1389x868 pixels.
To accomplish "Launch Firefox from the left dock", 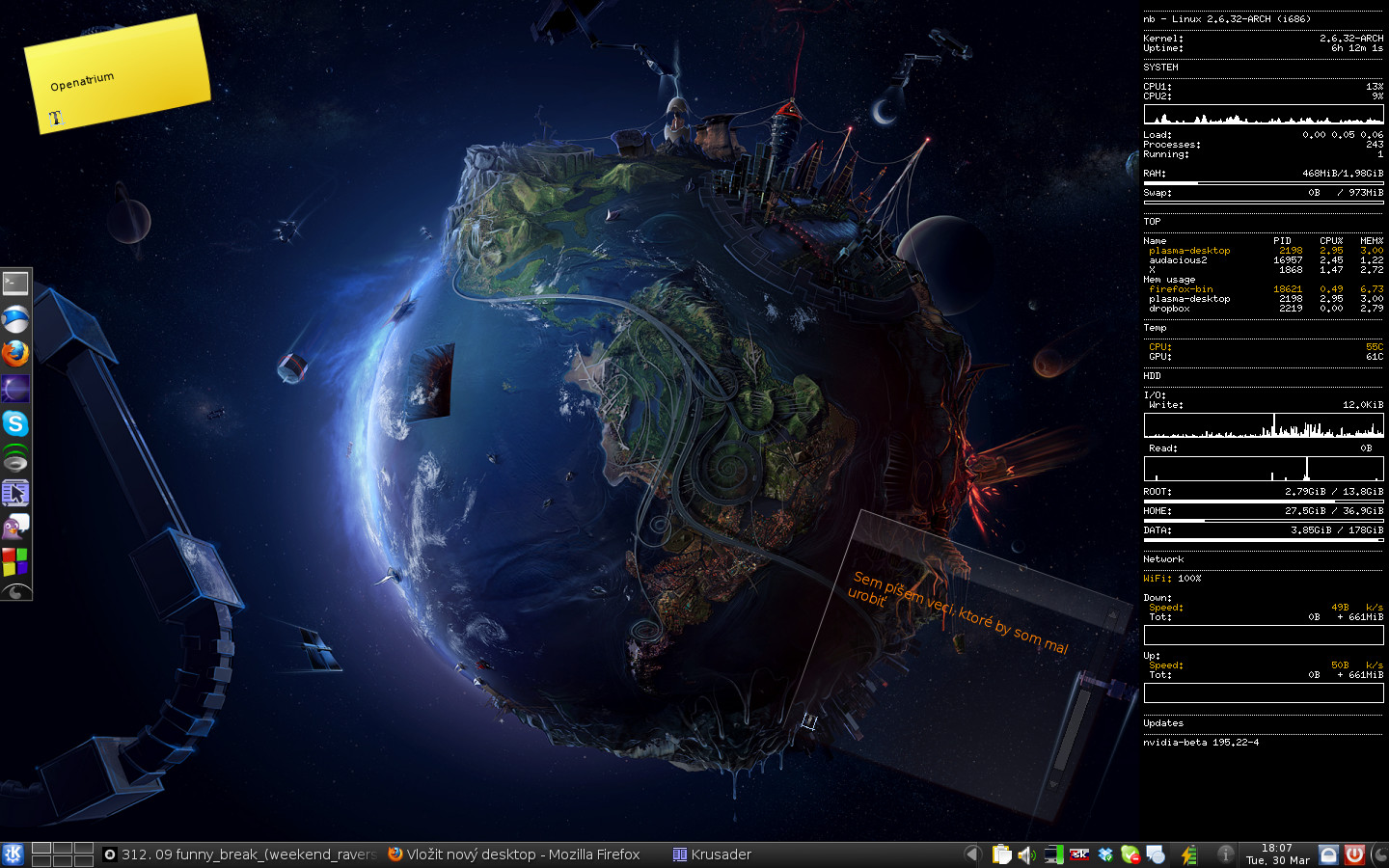I will click(15, 354).
